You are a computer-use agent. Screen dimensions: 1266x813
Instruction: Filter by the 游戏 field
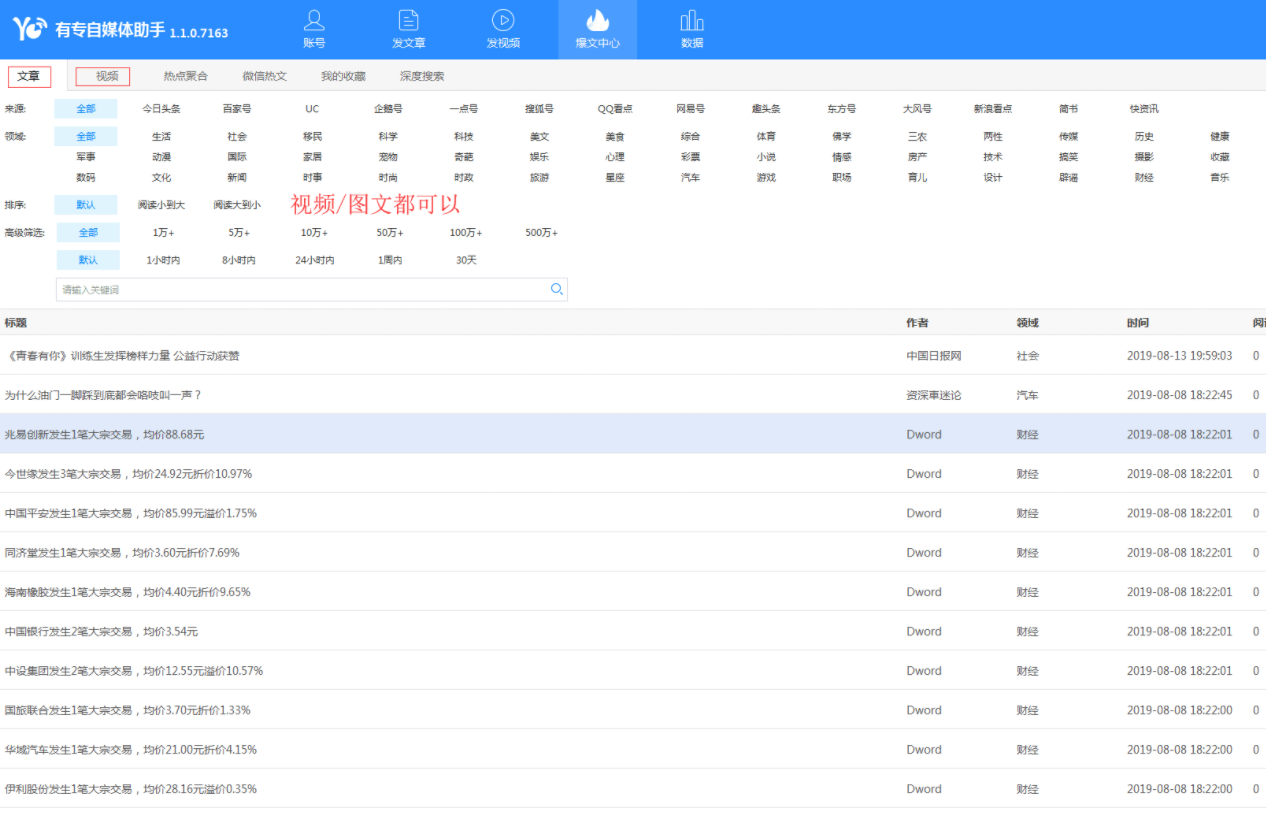click(x=766, y=178)
